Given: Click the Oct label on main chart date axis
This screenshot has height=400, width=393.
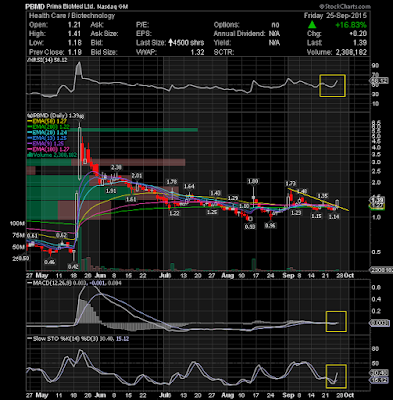Looking at the screenshot, I should point(349,275).
